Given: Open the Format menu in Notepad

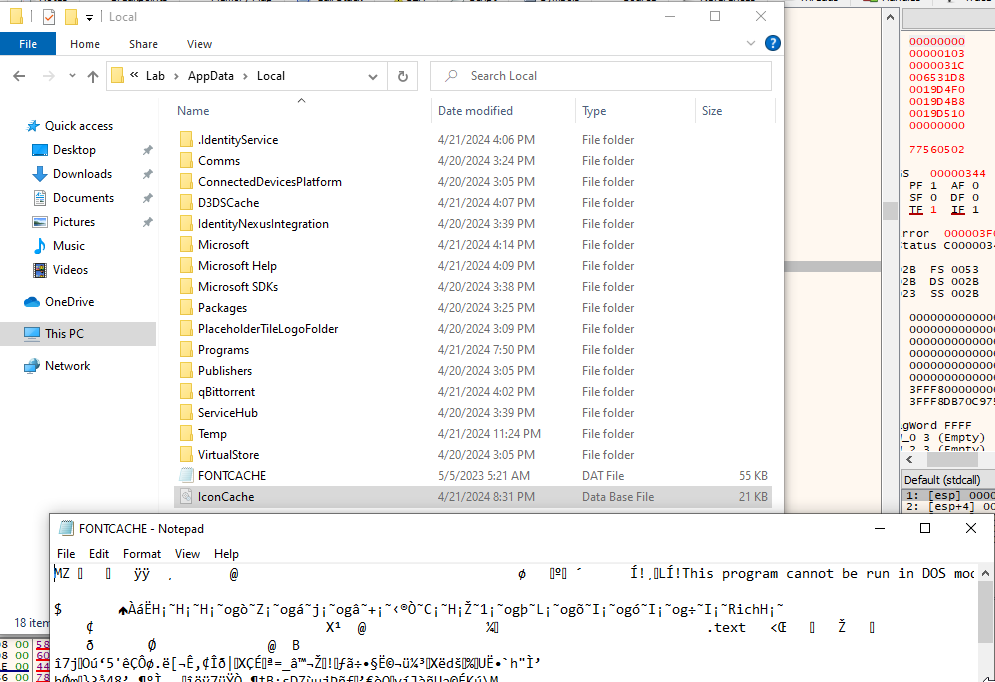Looking at the screenshot, I should 142,553.
